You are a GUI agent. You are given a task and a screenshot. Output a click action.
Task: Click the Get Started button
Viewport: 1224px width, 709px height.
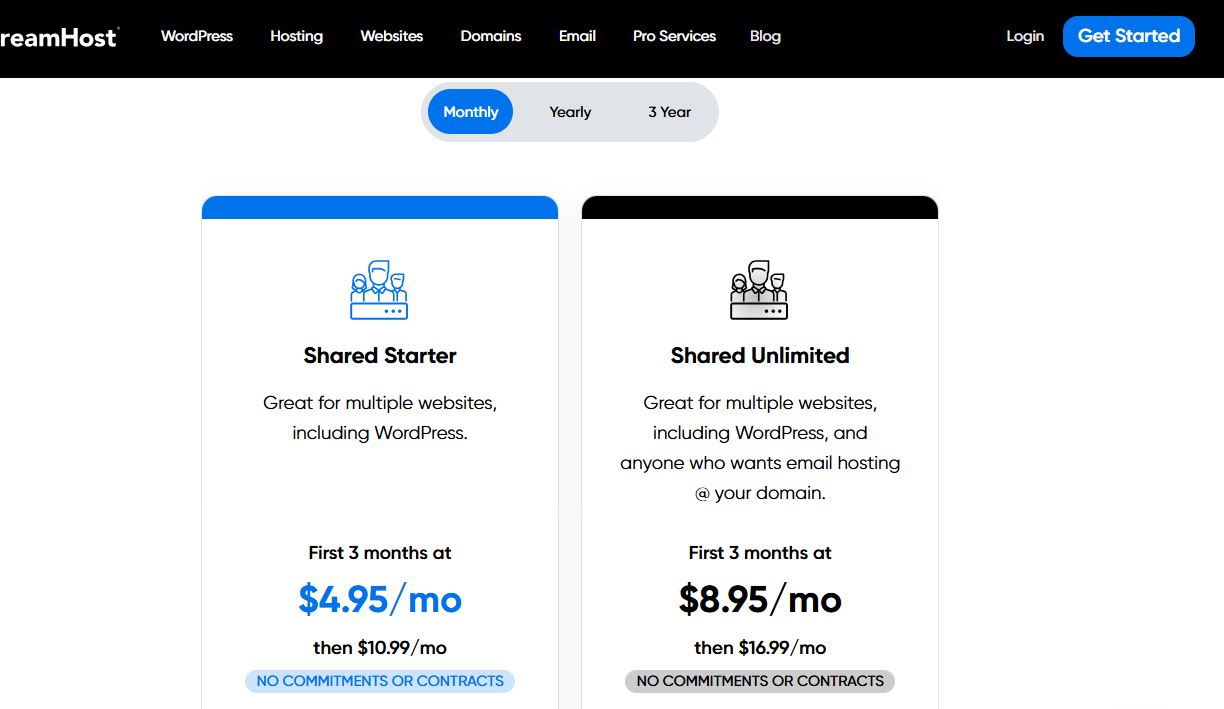[x=1128, y=36]
